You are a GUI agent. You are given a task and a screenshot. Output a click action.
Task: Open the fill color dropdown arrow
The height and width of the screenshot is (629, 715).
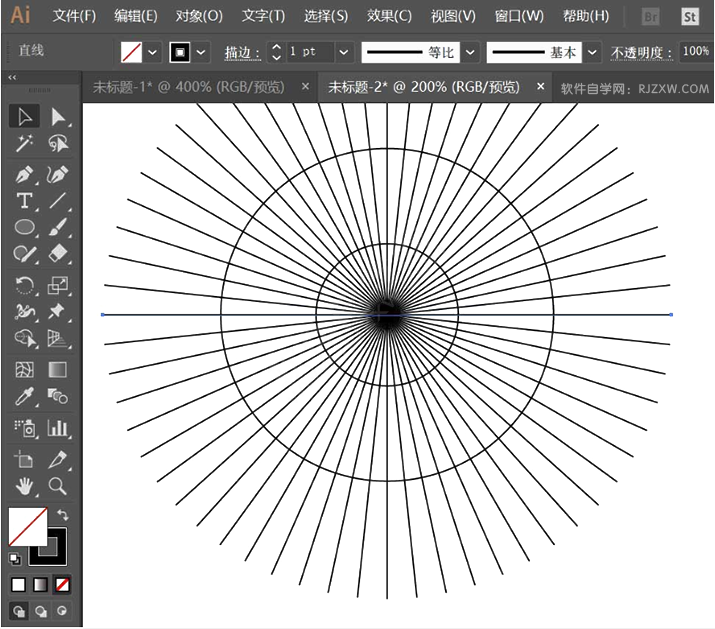click(x=153, y=51)
